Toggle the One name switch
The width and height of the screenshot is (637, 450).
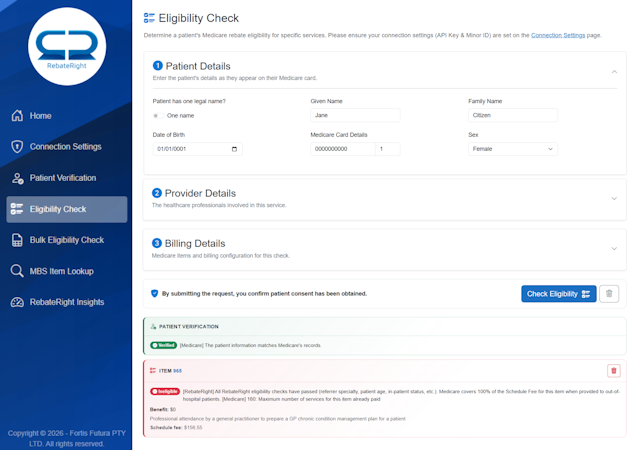tap(158, 116)
